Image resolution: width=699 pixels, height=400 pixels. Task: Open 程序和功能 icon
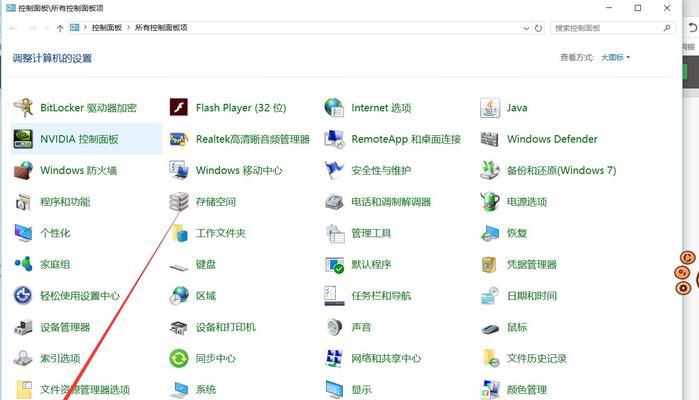point(23,202)
